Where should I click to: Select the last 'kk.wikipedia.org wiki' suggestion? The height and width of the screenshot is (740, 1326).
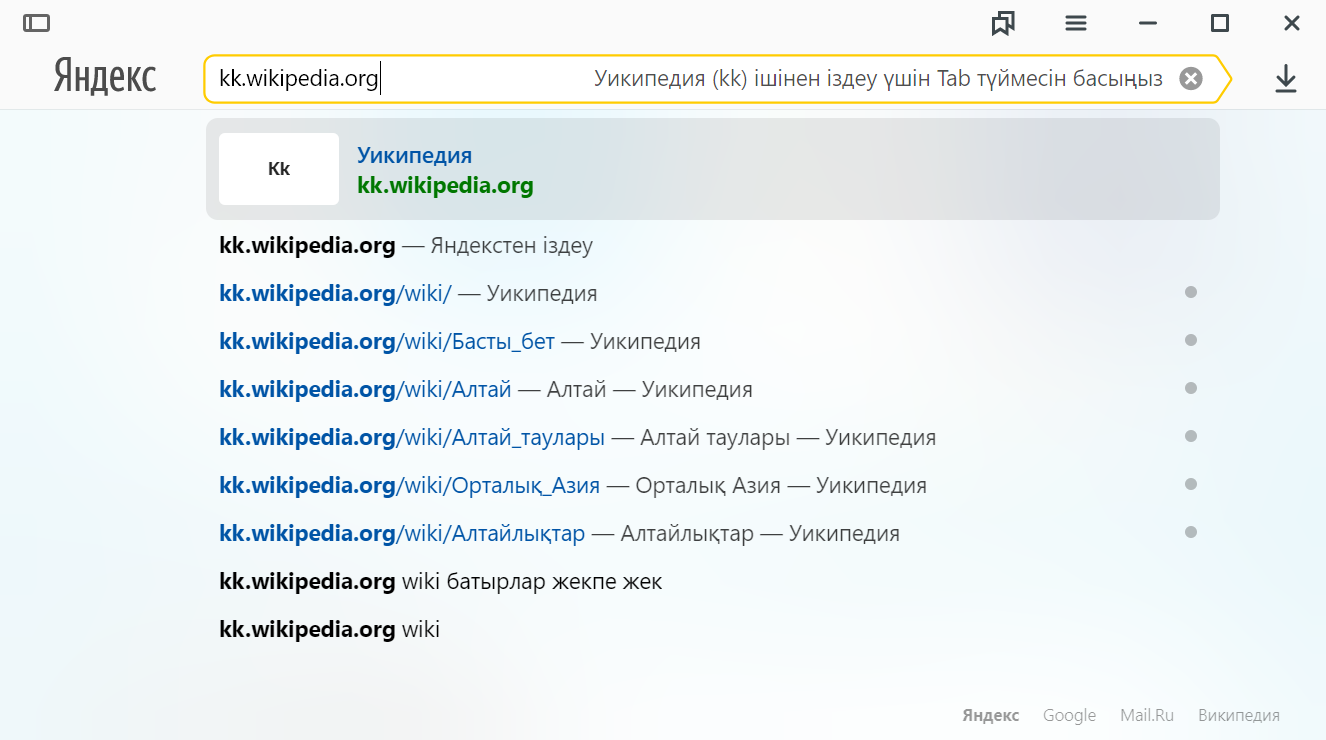tap(329, 630)
